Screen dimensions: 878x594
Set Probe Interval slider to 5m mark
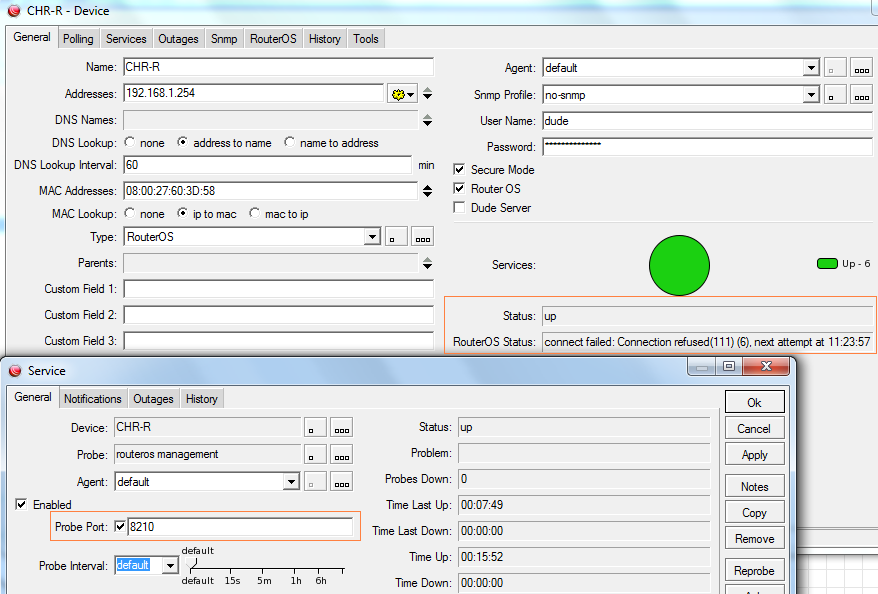click(264, 570)
